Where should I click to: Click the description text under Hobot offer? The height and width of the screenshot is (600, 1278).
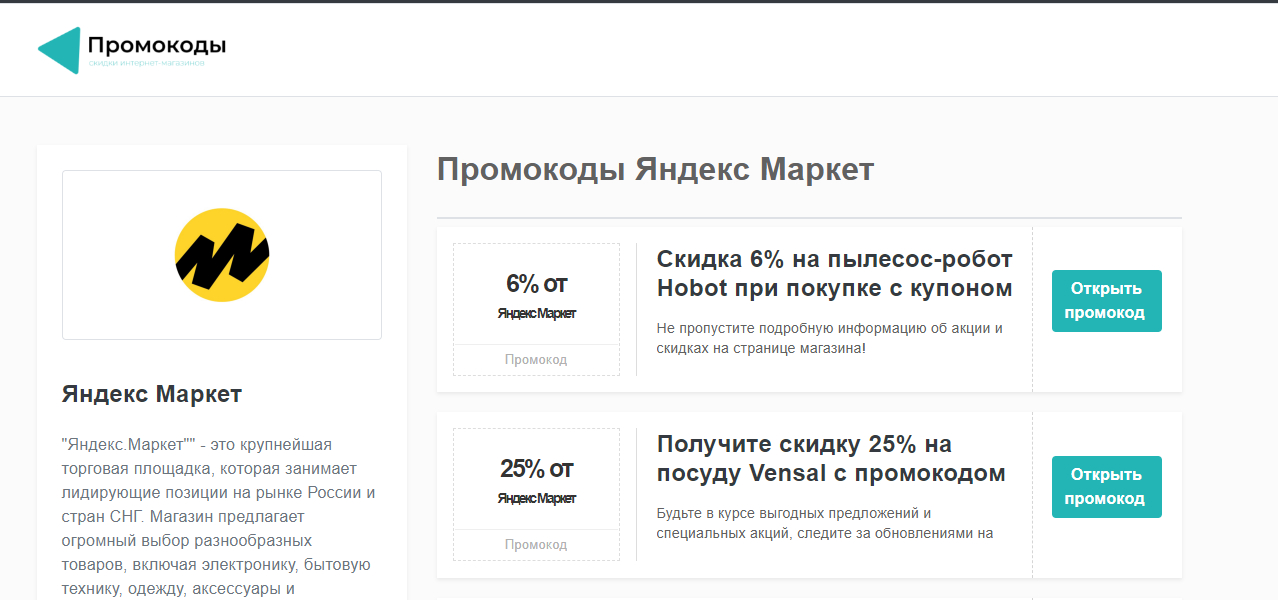829,338
